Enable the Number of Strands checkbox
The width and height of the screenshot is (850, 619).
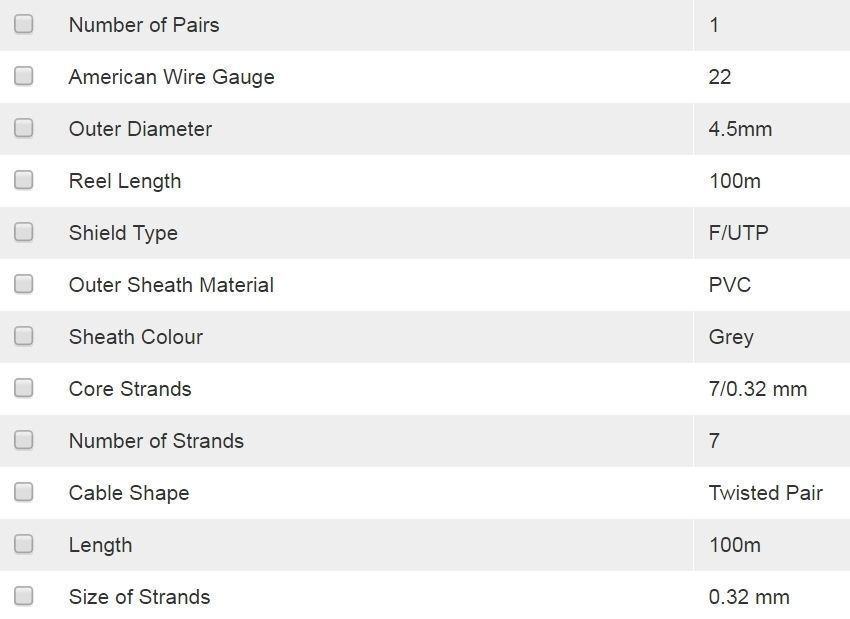point(24,440)
